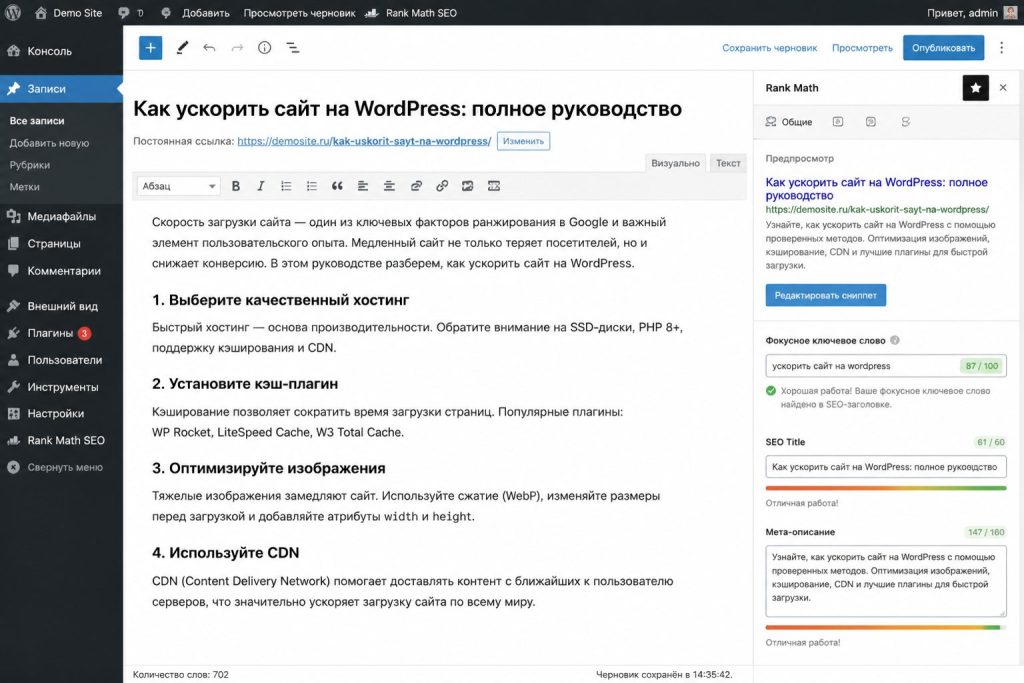
Task: Click the Просмотреть preview link
Action: point(862,48)
